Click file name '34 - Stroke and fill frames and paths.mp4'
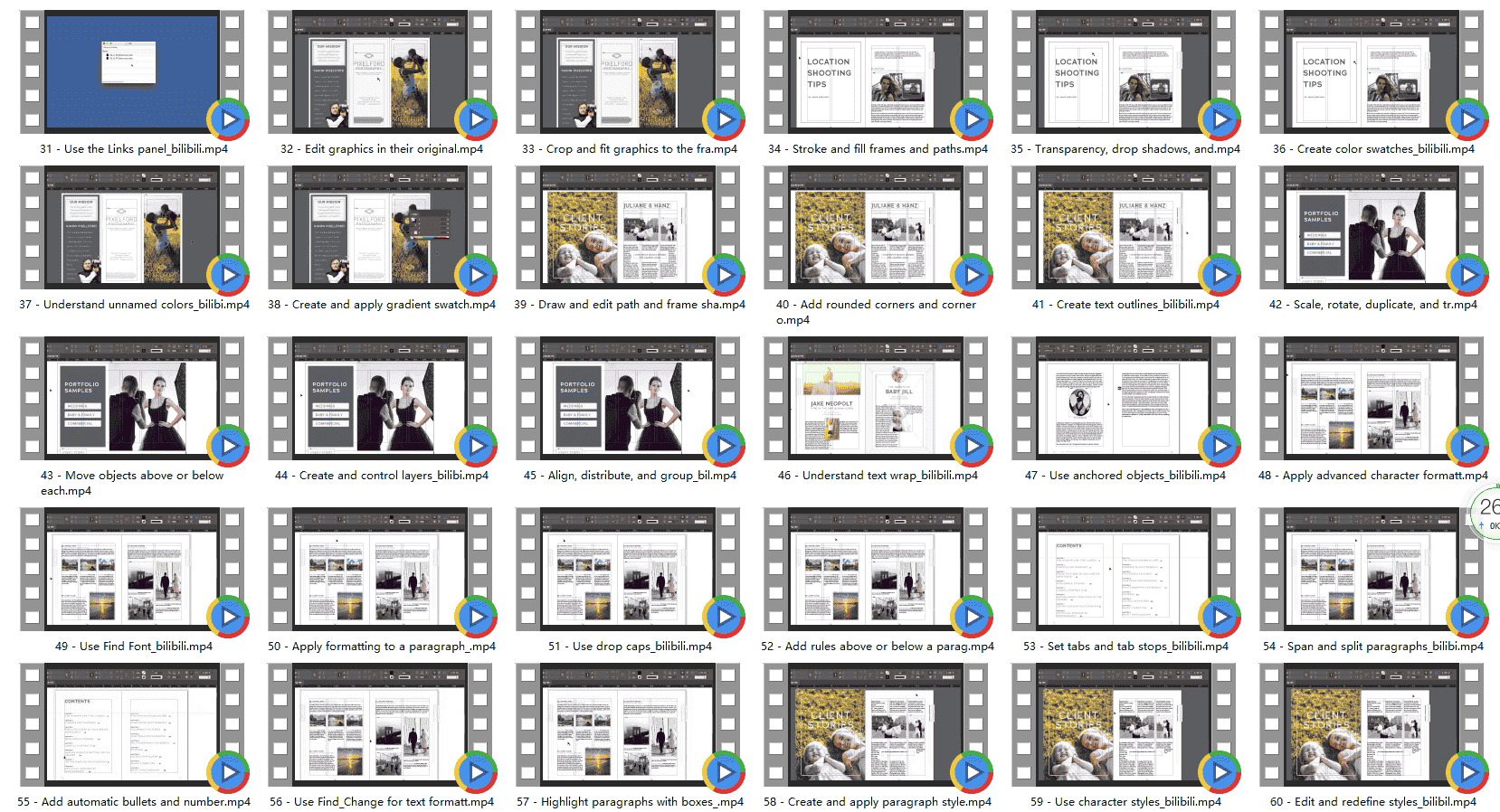Image resolution: width=1500 pixels, height=812 pixels. 878,149
